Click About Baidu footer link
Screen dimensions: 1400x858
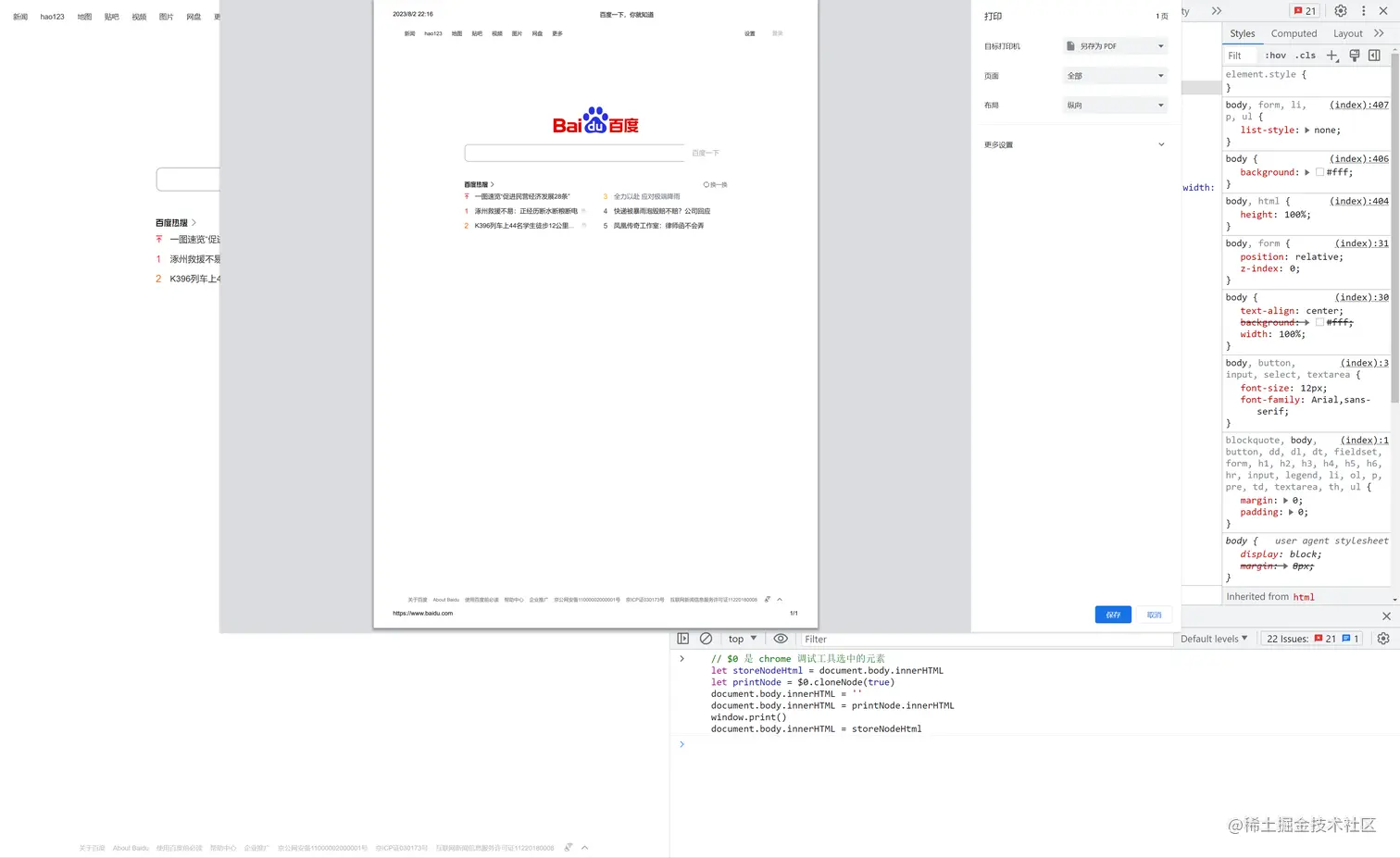(131, 848)
